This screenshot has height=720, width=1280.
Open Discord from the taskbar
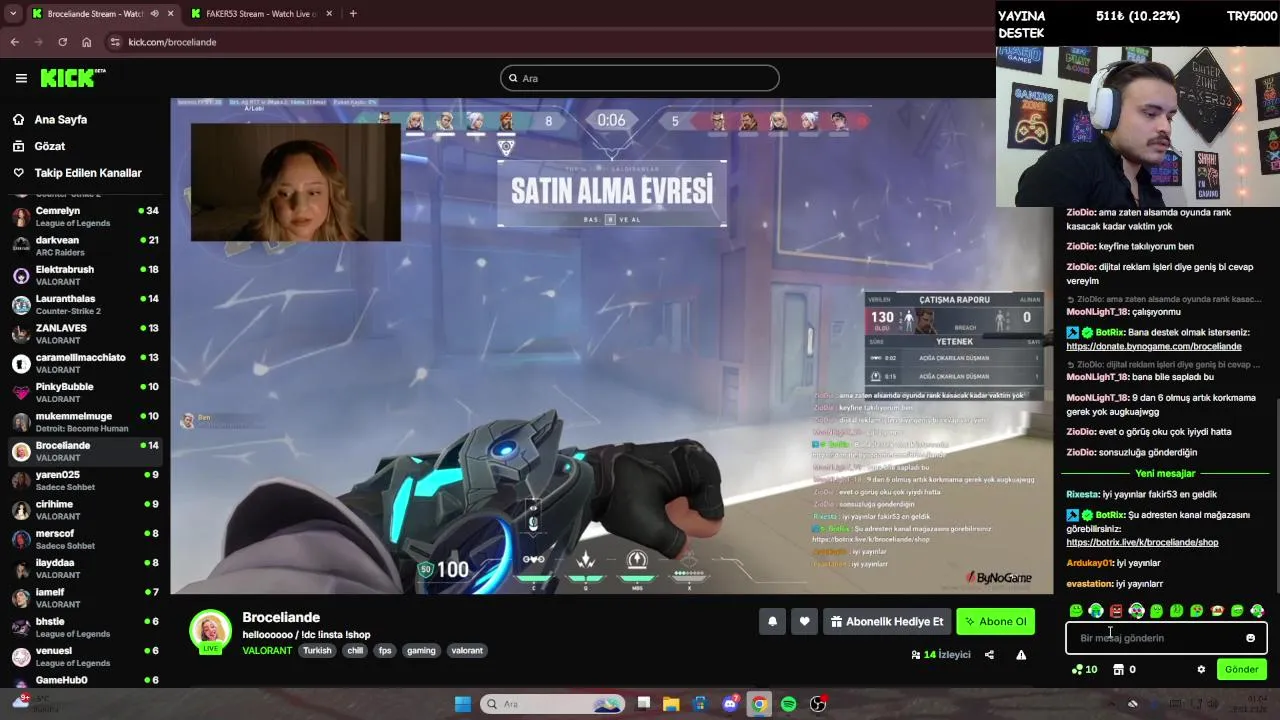(x=730, y=704)
